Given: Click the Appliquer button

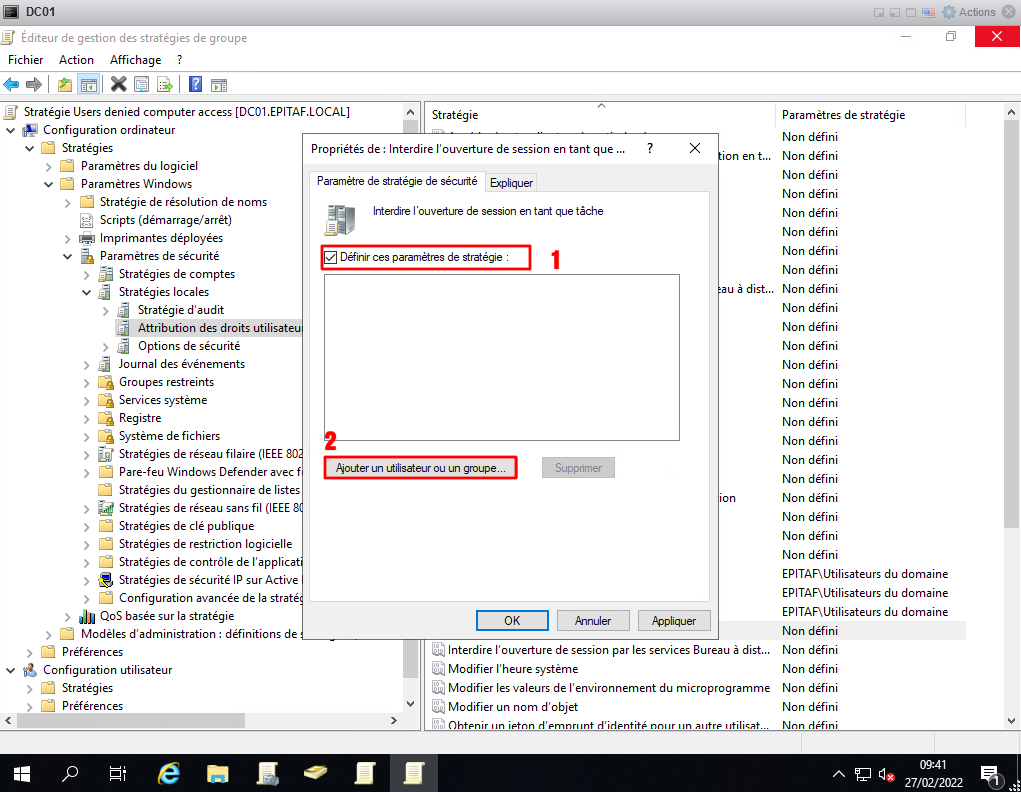Looking at the screenshot, I should (x=673, y=620).
